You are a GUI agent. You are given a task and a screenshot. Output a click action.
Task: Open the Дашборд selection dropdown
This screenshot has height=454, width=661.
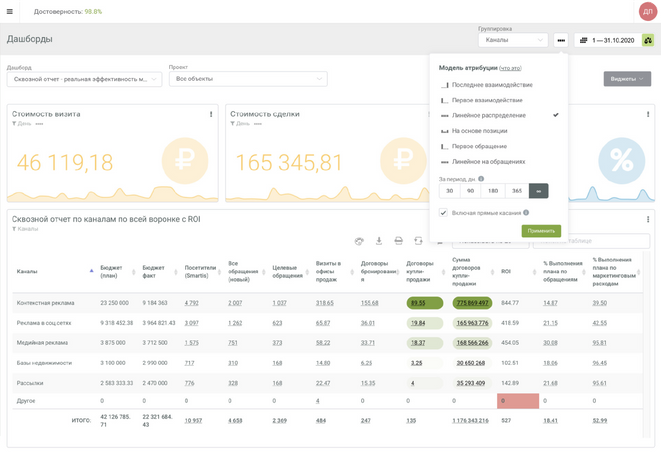pyautogui.click(x=84, y=78)
